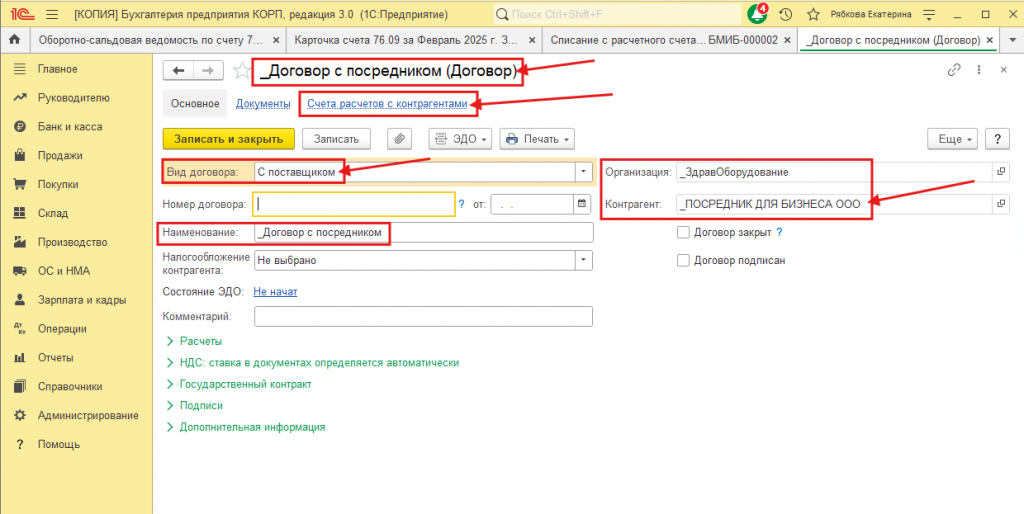The height and width of the screenshot is (514, 1024).
Task: Add contract to favorites with star icon
Action: coord(241,71)
